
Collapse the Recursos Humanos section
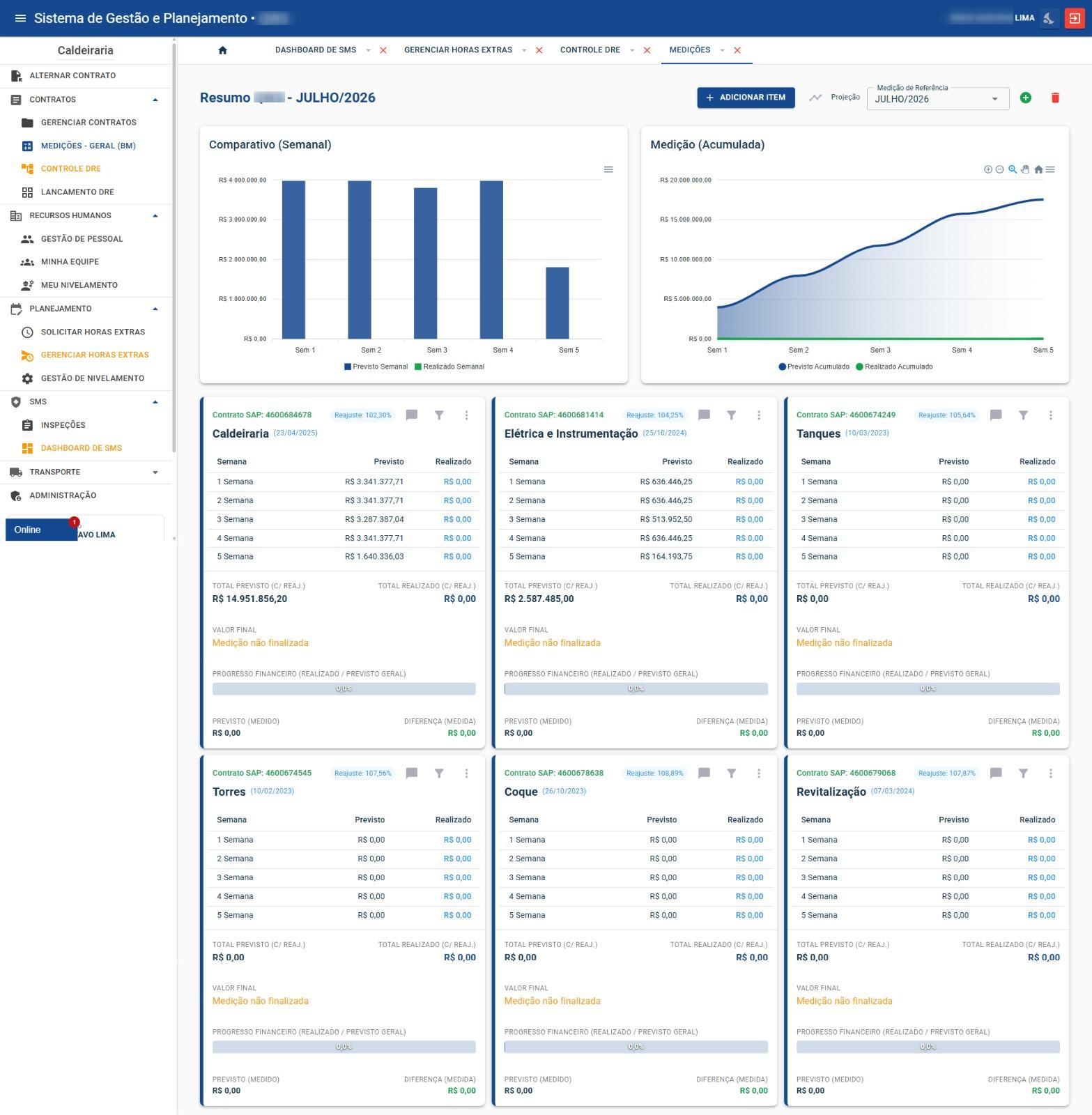(85, 215)
